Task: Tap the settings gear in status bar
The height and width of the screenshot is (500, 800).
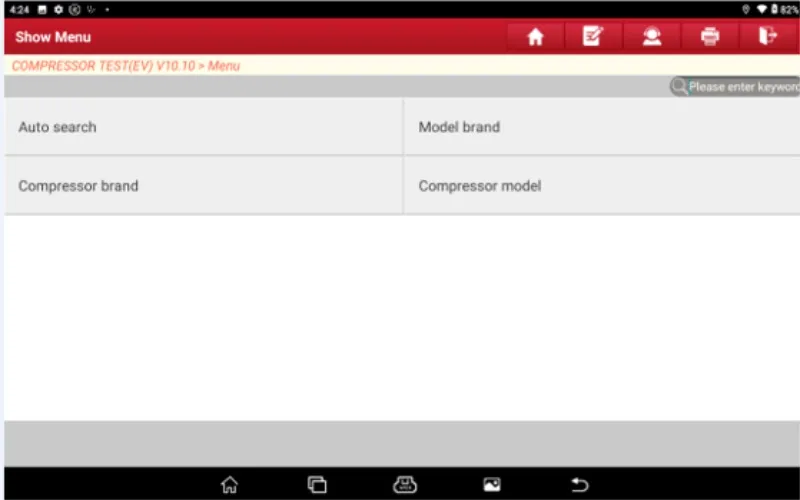Action: click(59, 9)
